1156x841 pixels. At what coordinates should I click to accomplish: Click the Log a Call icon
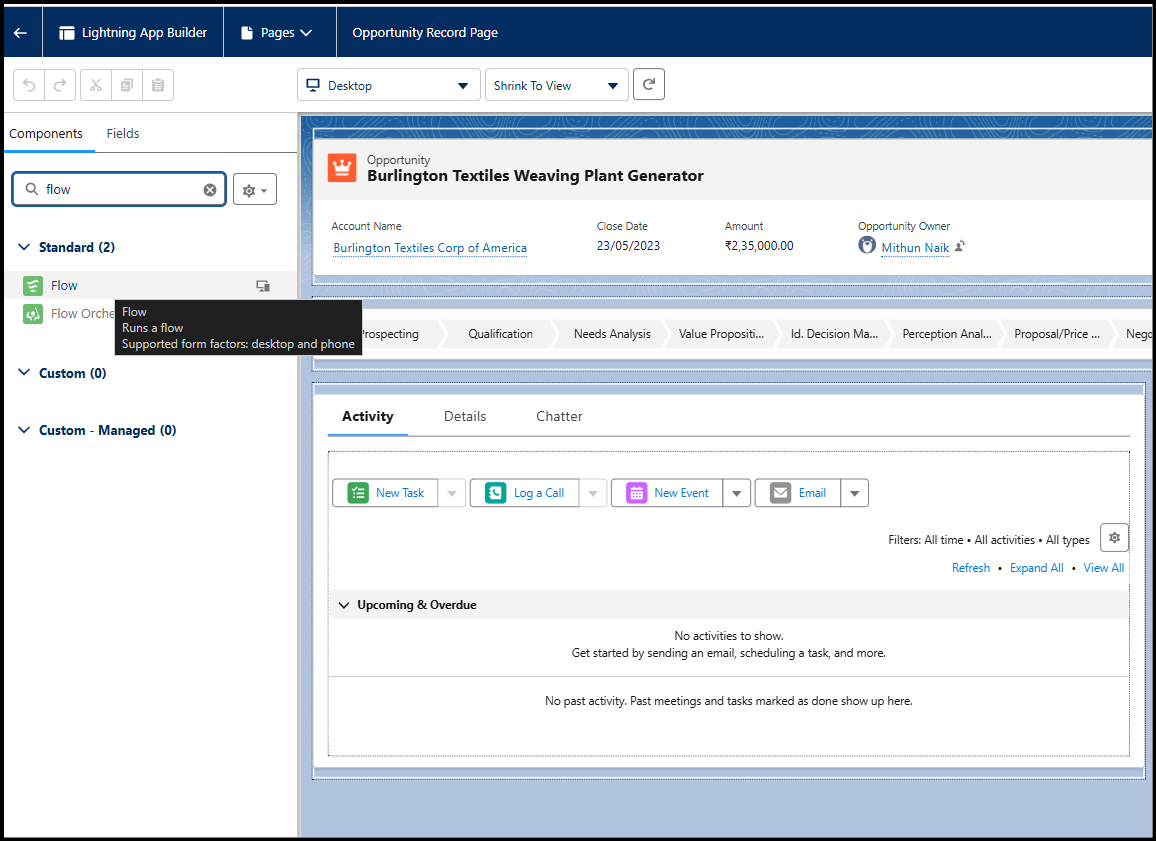495,493
